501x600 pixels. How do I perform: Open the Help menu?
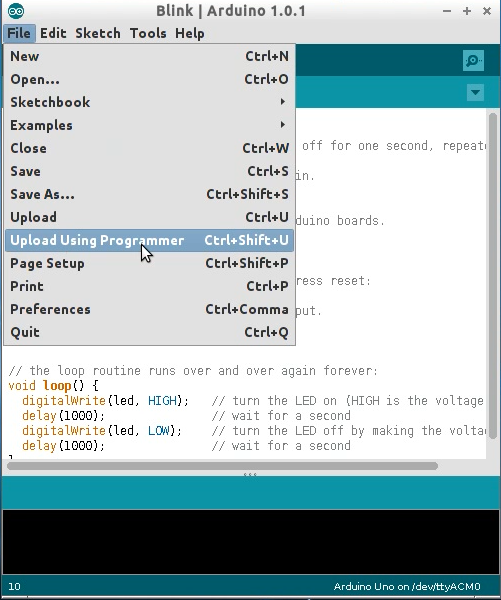click(x=189, y=33)
